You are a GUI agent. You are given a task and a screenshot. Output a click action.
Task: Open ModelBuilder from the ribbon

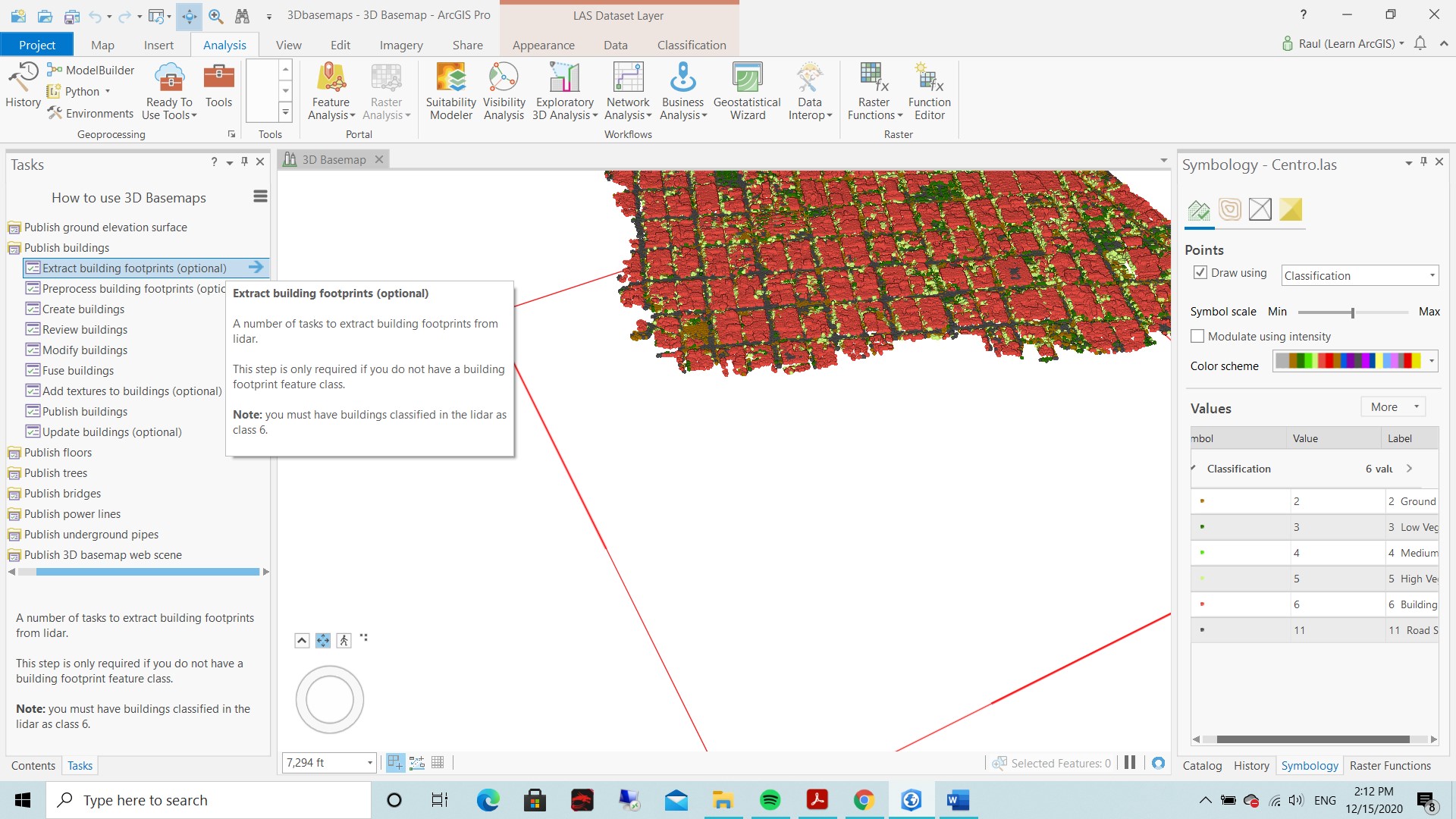tap(90, 69)
